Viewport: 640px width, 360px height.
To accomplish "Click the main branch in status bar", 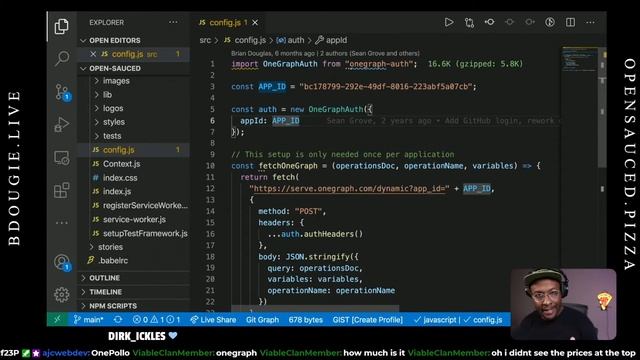I will pos(88,320).
